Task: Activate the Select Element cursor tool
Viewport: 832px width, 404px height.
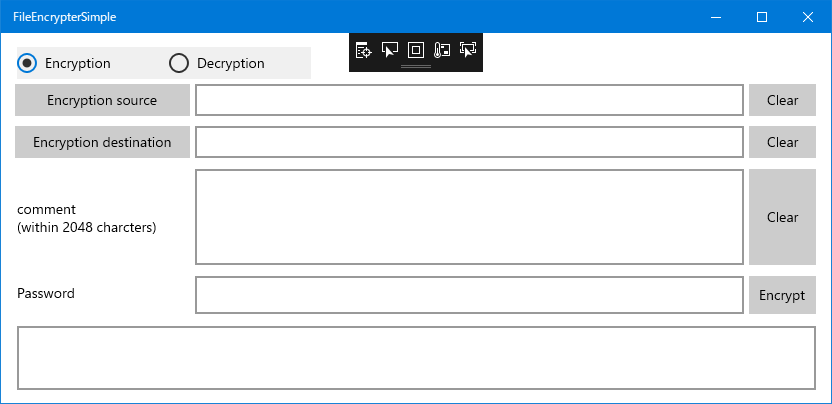Action: [x=389, y=50]
